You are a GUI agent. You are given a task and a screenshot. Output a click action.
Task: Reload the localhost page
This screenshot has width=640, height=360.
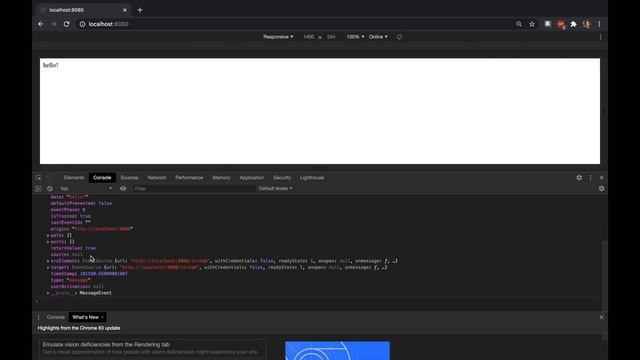pos(67,24)
